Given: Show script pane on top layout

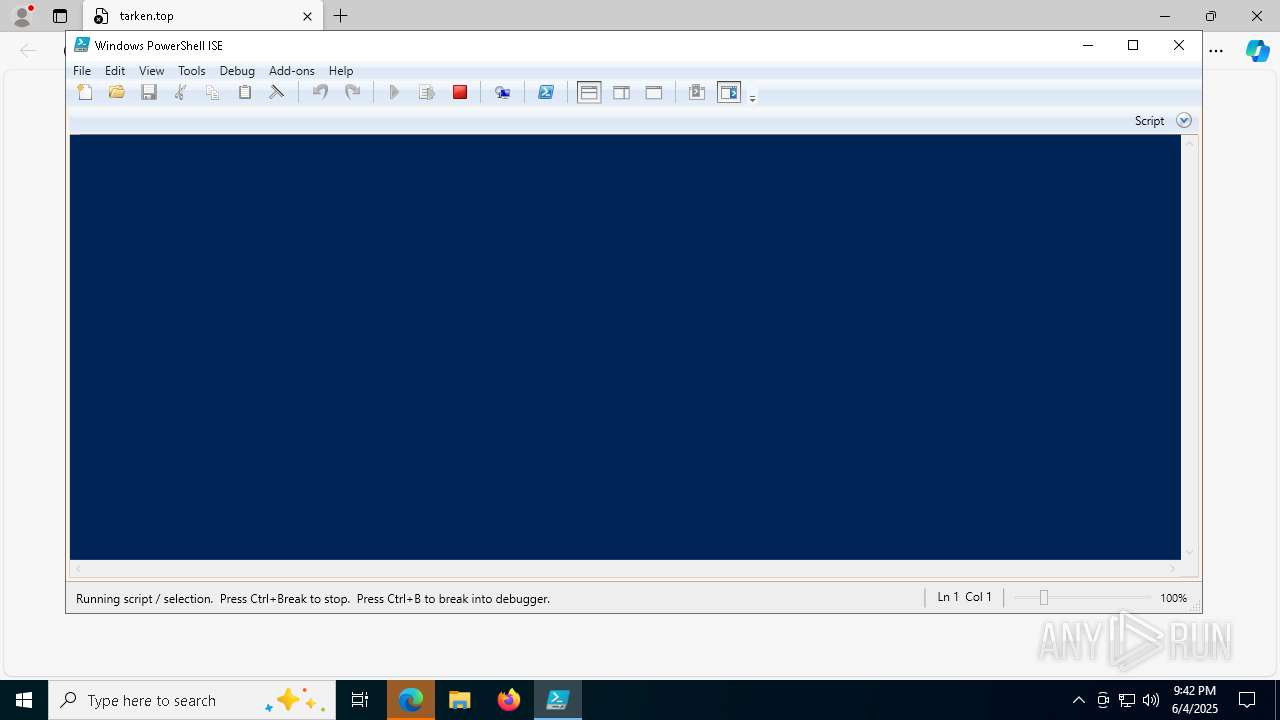Looking at the screenshot, I should click(x=589, y=92).
